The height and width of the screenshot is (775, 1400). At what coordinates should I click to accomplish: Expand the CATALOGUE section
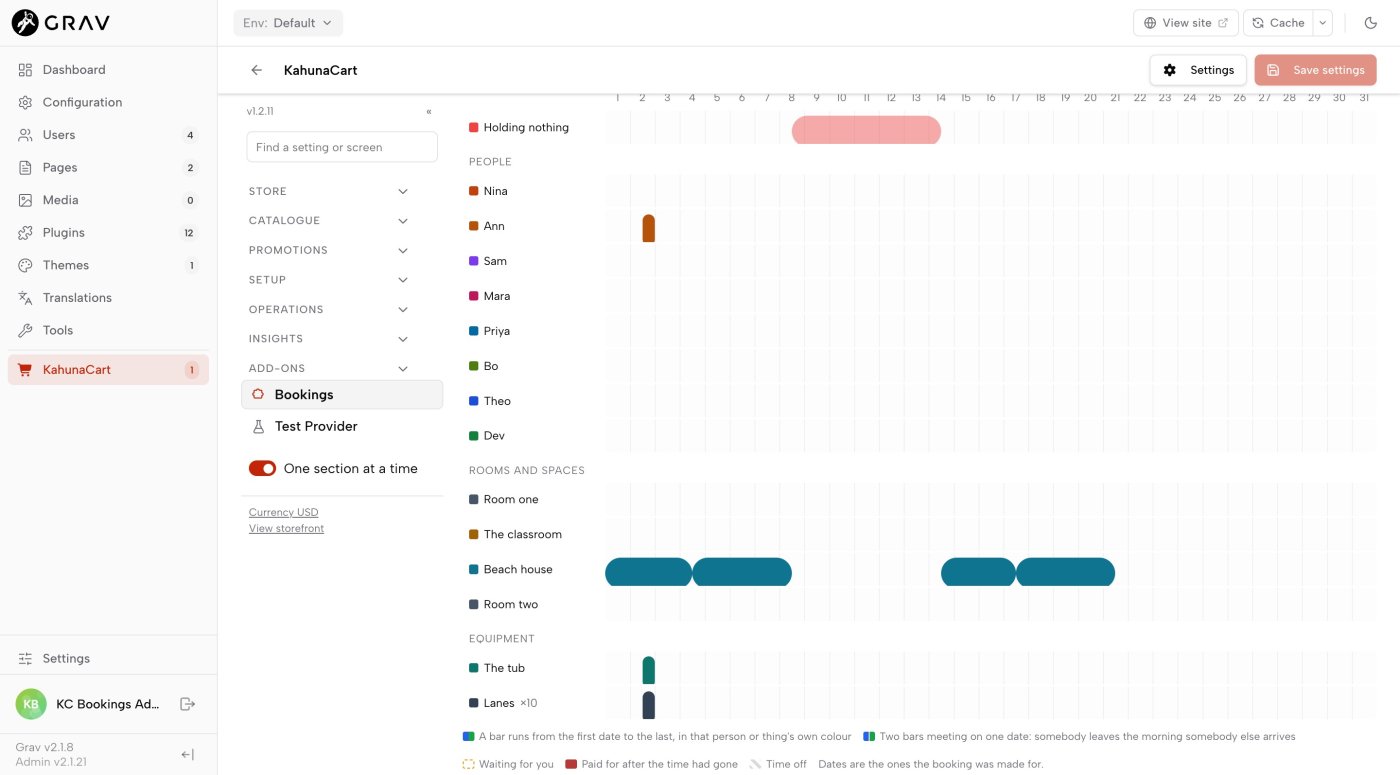[x=329, y=221]
